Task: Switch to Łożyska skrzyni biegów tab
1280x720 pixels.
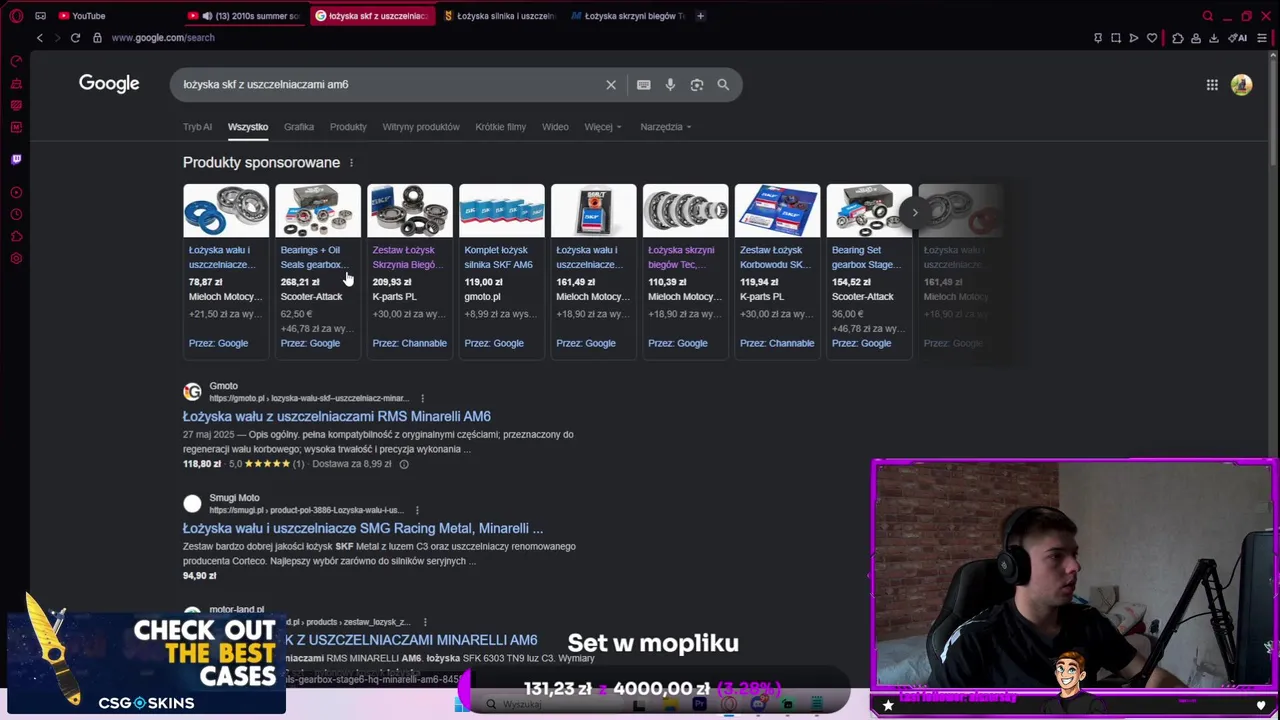Action: (x=627, y=16)
